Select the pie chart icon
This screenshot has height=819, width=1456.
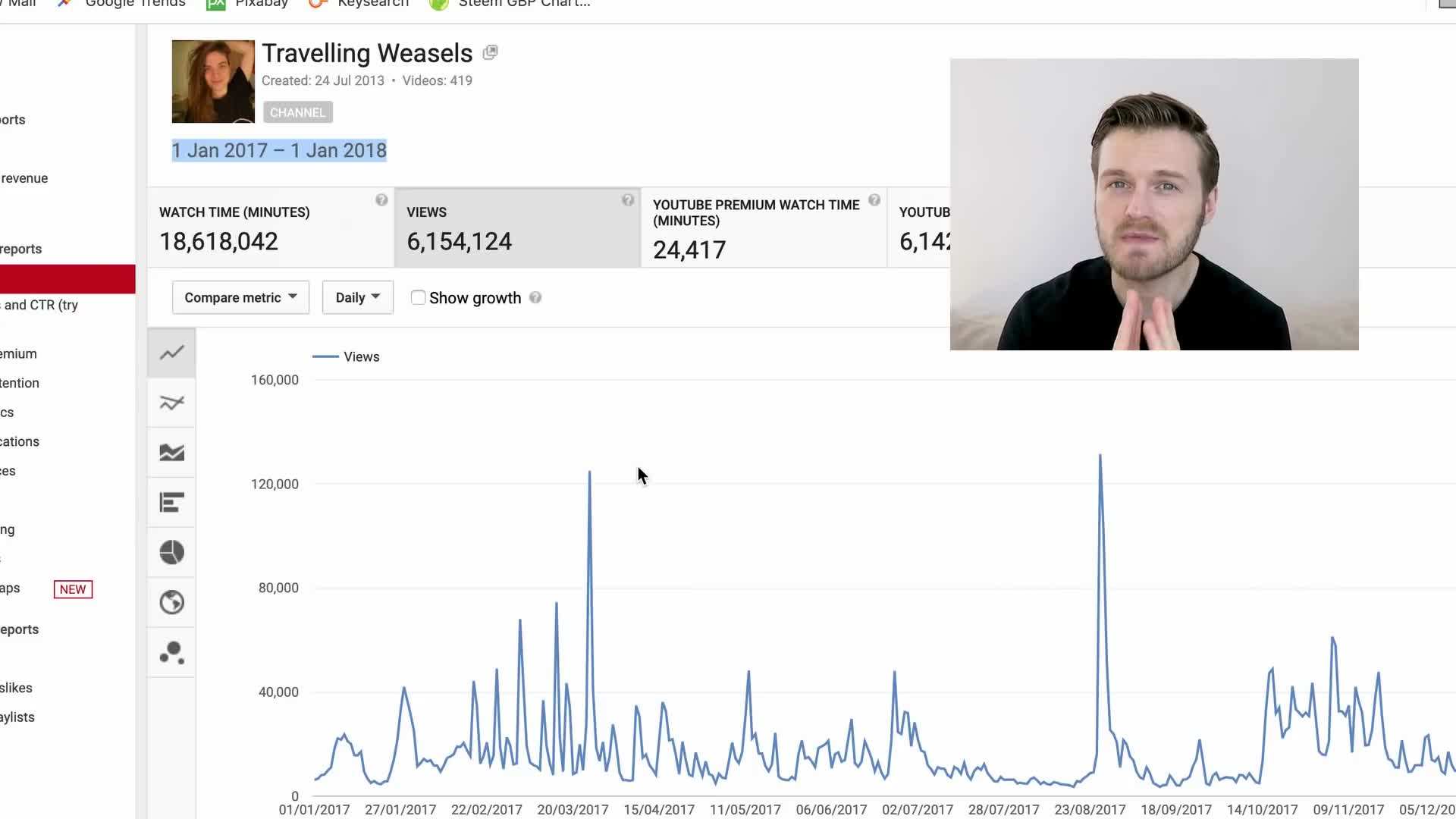(171, 552)
